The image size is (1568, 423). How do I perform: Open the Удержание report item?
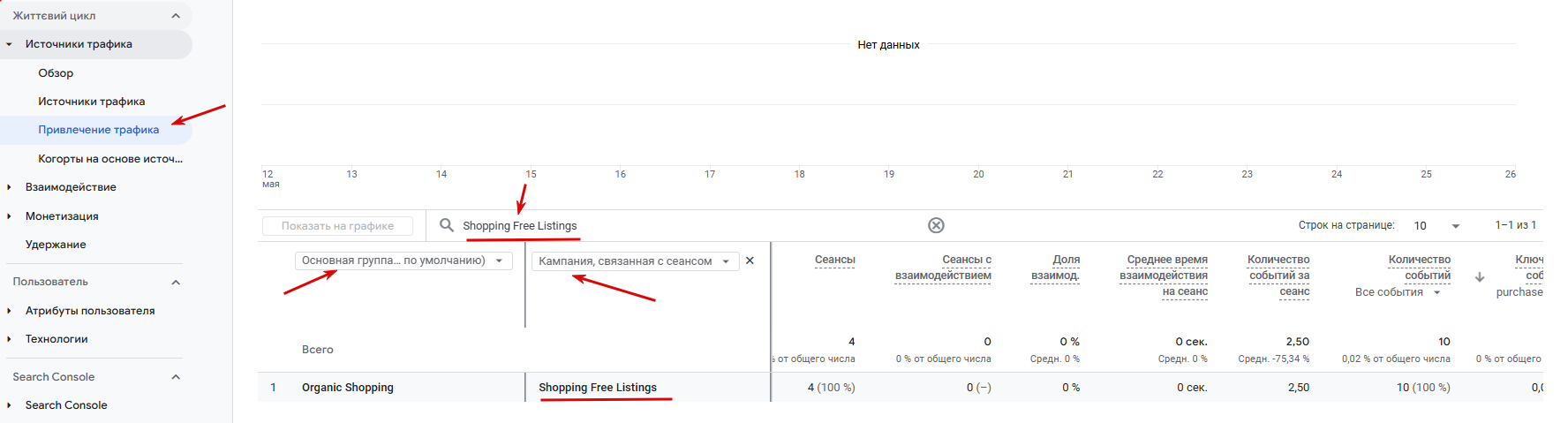coord(56,245)
